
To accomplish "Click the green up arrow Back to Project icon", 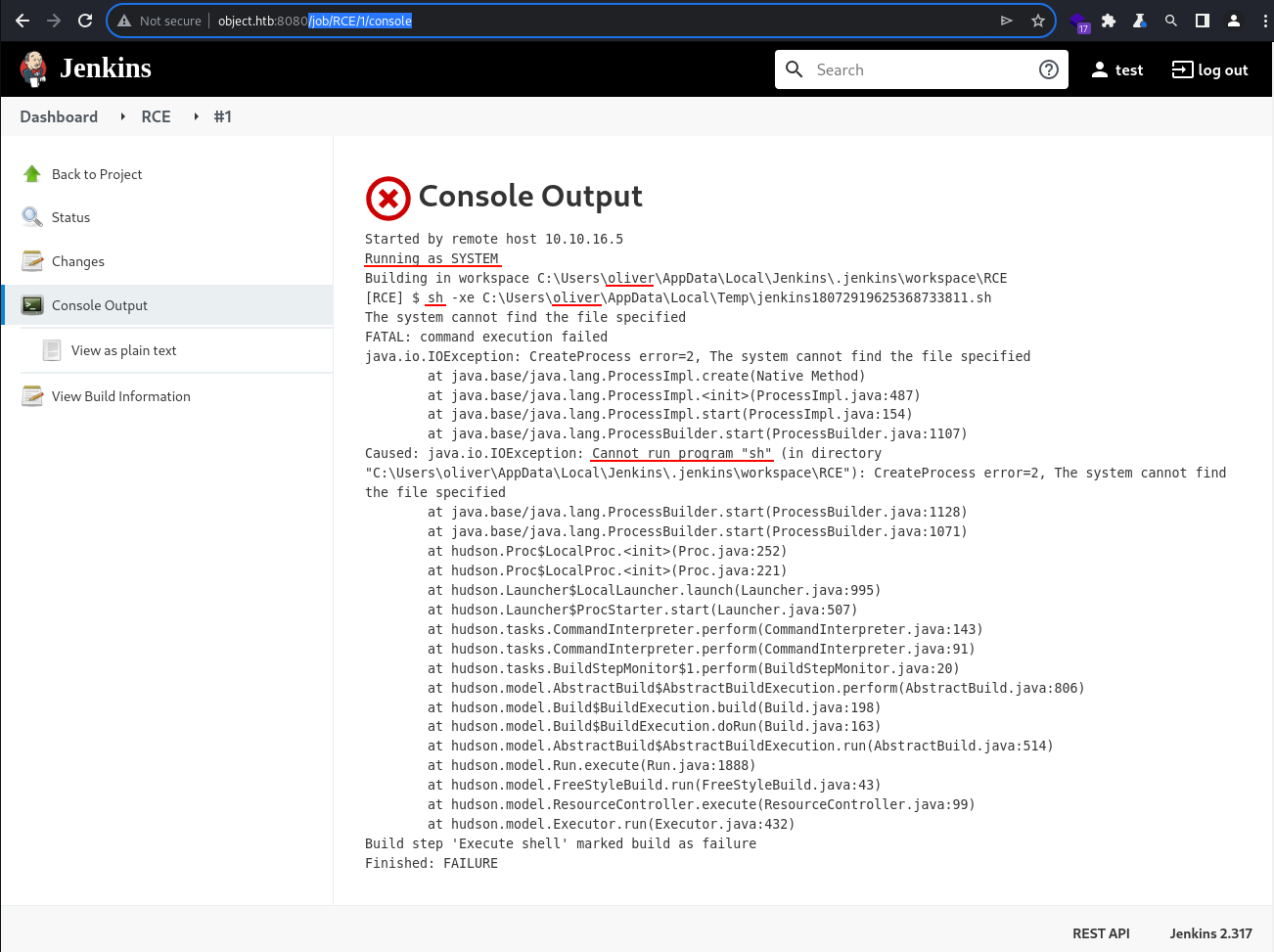I will pos(32,174).
